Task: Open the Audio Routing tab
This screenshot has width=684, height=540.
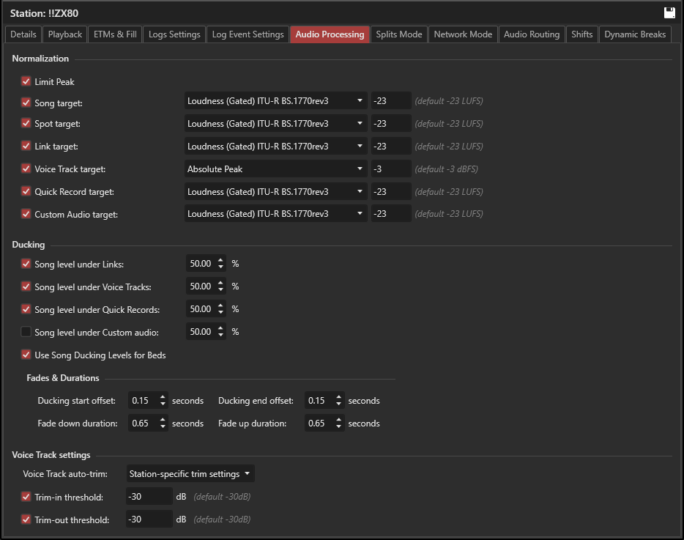Action: tap(531, 34)
